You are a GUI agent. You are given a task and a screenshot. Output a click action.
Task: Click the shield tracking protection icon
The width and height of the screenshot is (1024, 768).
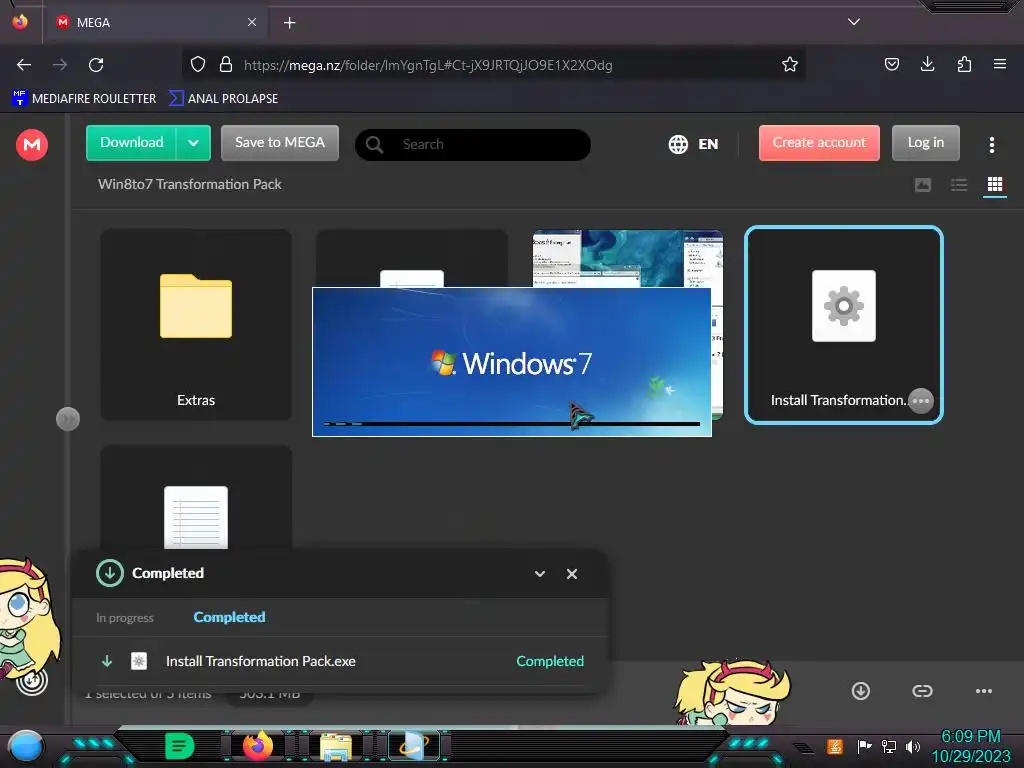[x=198, y=64]
